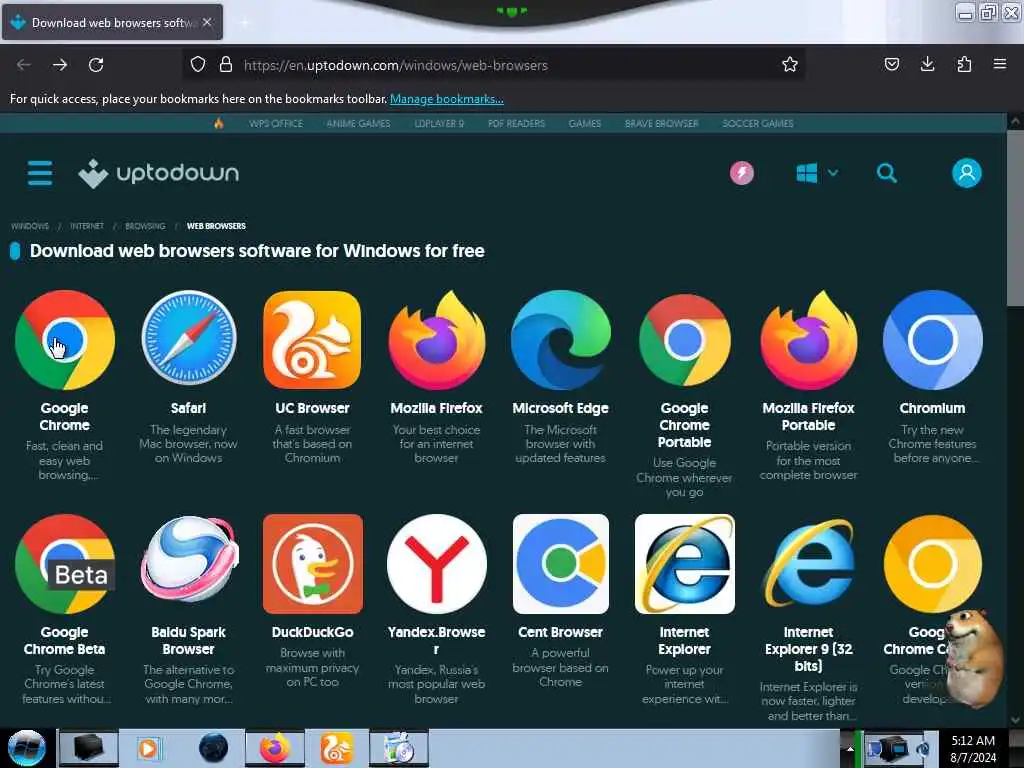Select LDPLAYER 9 in trending bar
The height and width of the screenshot is (768, 1024).
click(439, 123)
